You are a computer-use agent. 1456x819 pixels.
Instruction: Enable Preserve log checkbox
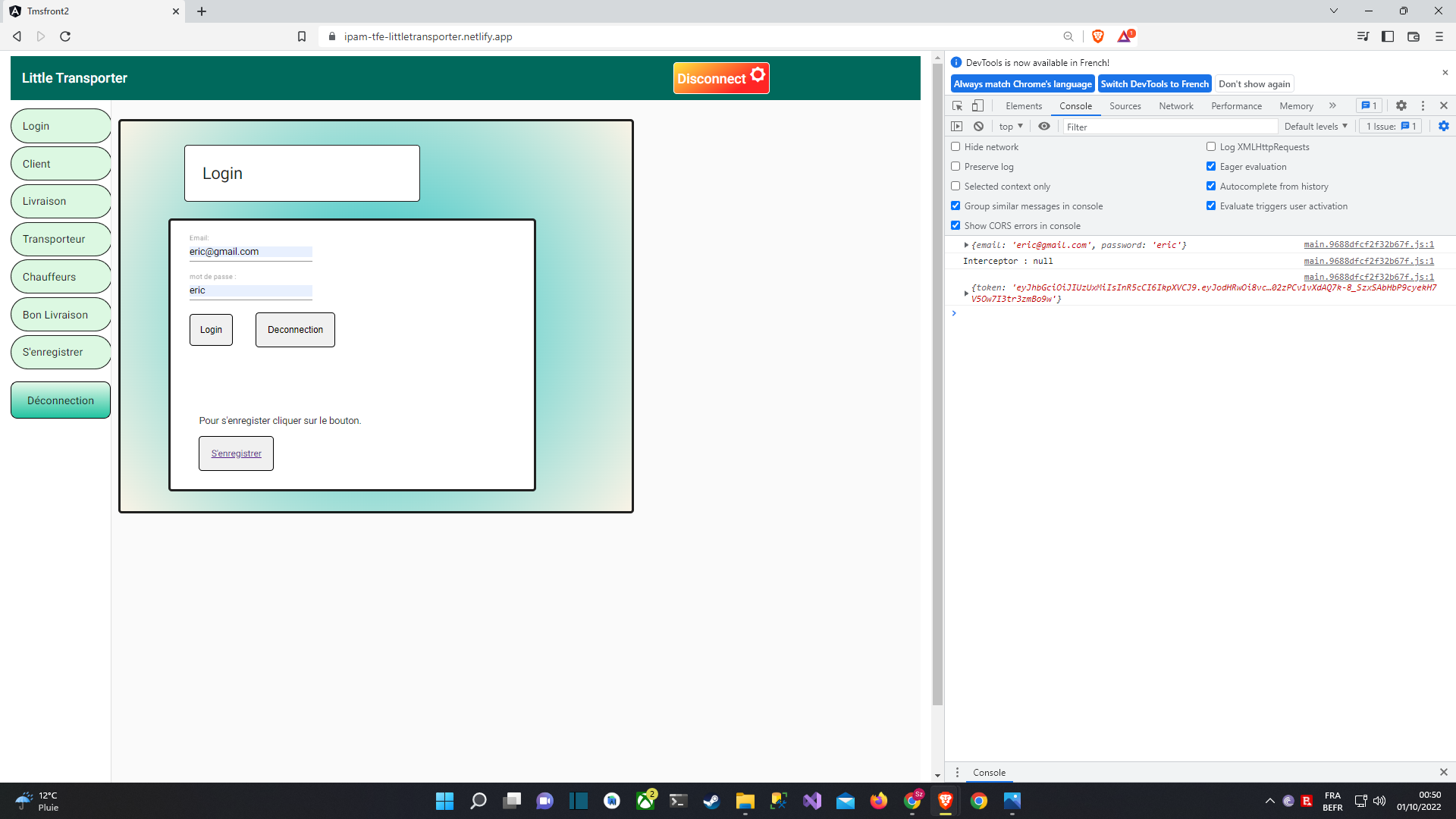pyautogui.click(x=955, y=167)
